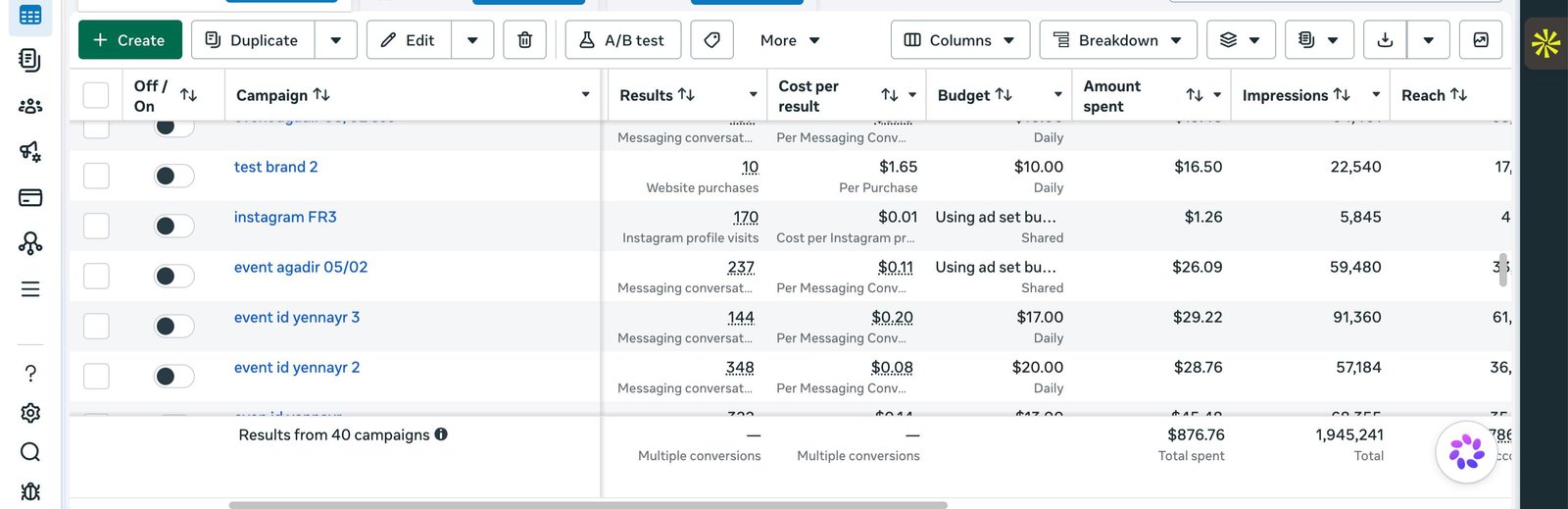Click the yellow asterisk icon on right

click(1545, 43)
